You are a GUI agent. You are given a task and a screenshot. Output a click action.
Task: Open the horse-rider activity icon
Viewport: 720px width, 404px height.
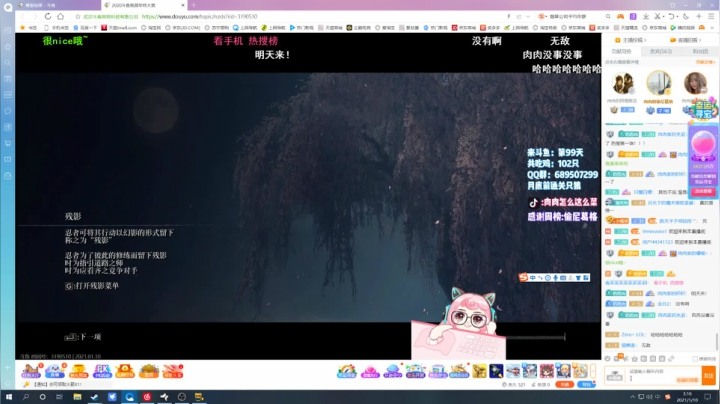pos(31,371)
